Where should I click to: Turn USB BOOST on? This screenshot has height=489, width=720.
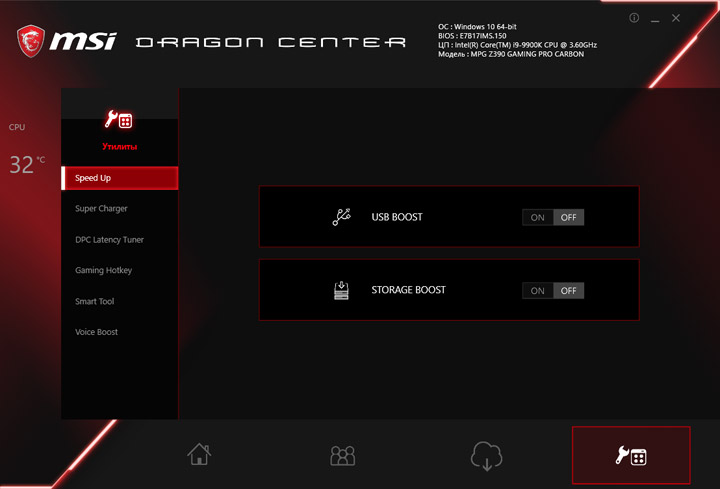(537, 217)
